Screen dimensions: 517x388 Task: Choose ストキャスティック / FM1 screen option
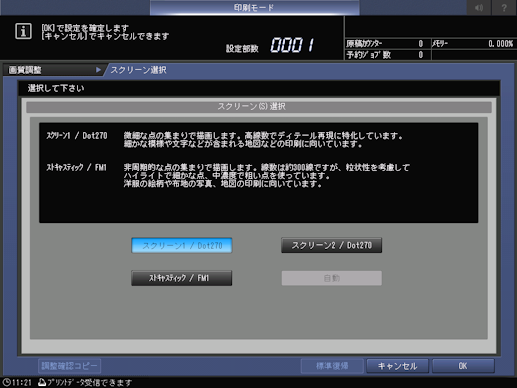(x=182, y=278)
